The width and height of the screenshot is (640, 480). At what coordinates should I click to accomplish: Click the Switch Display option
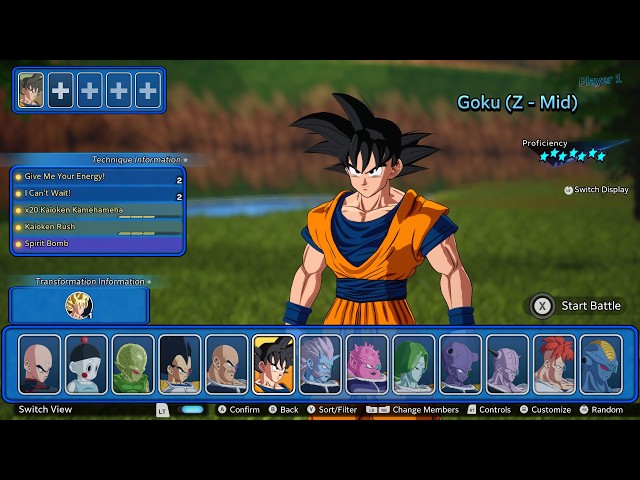[x=597, y=190]
